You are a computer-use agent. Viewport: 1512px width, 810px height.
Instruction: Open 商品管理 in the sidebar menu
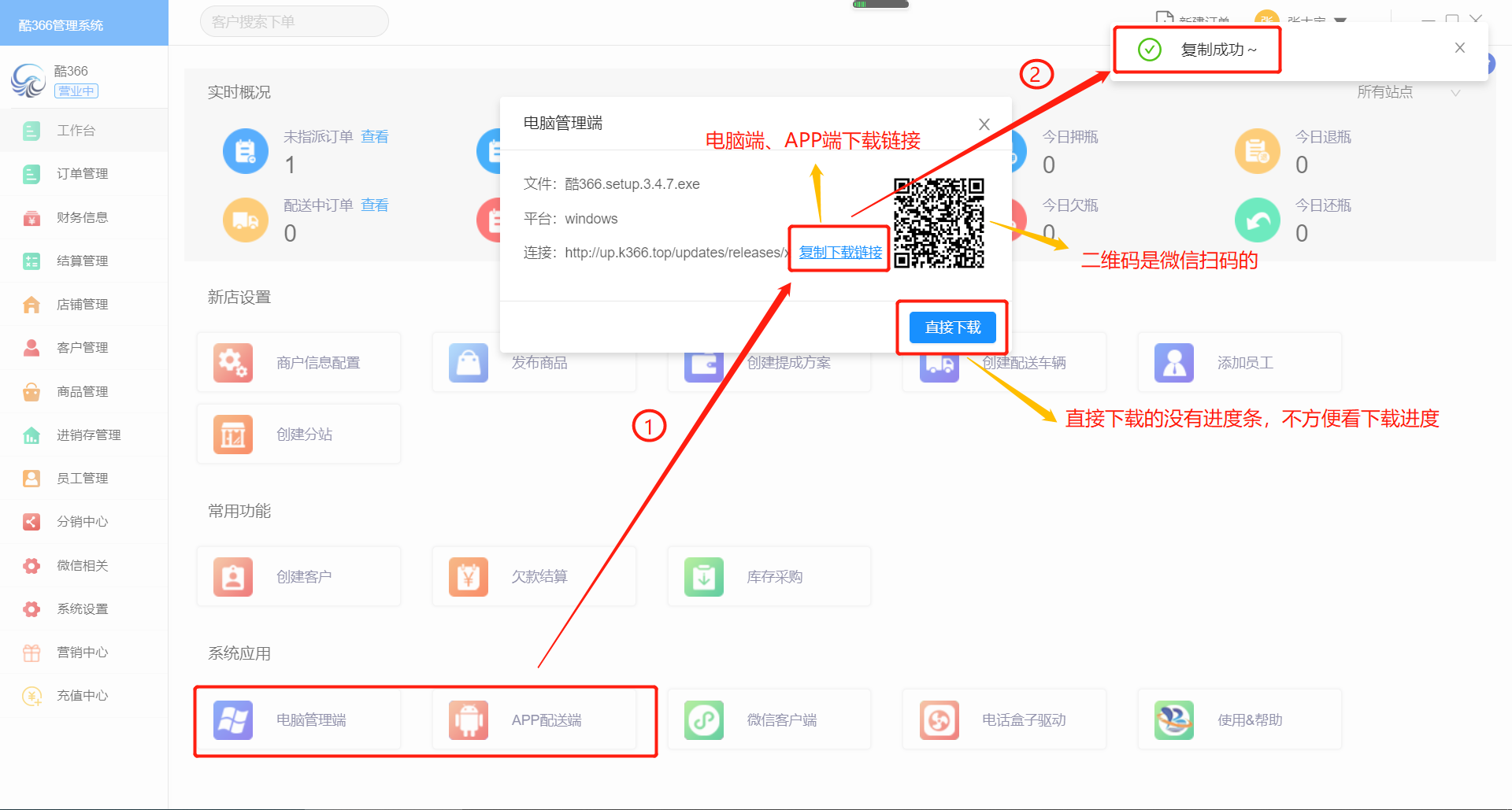point(82,392)
